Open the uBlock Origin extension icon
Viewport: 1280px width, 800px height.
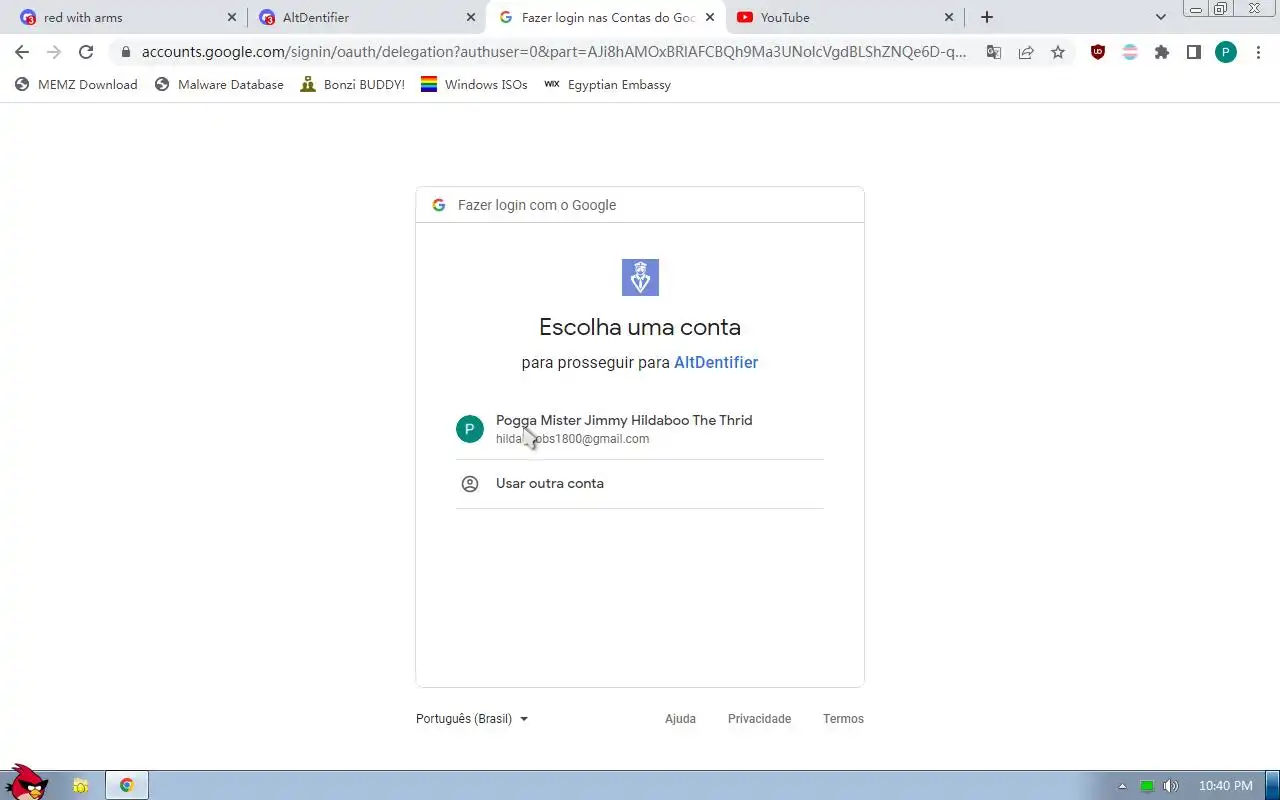tap(1098, 52)
